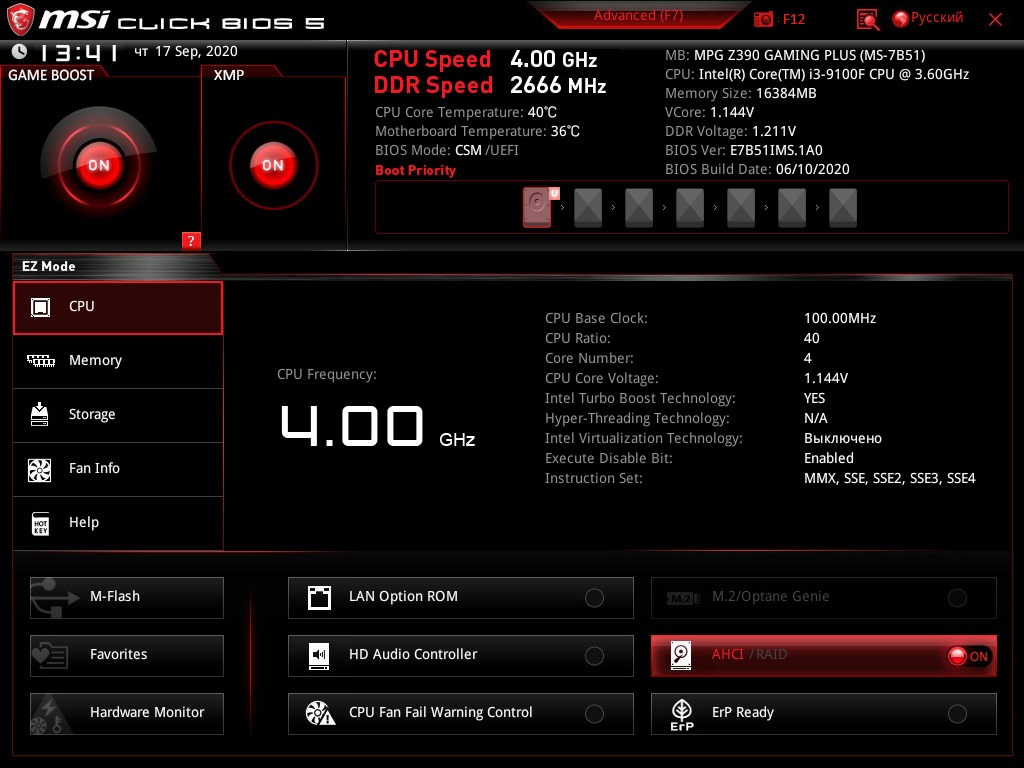Click the CPU chip icon
Screen dimensions: 1024x768
[x=40, y=307]
